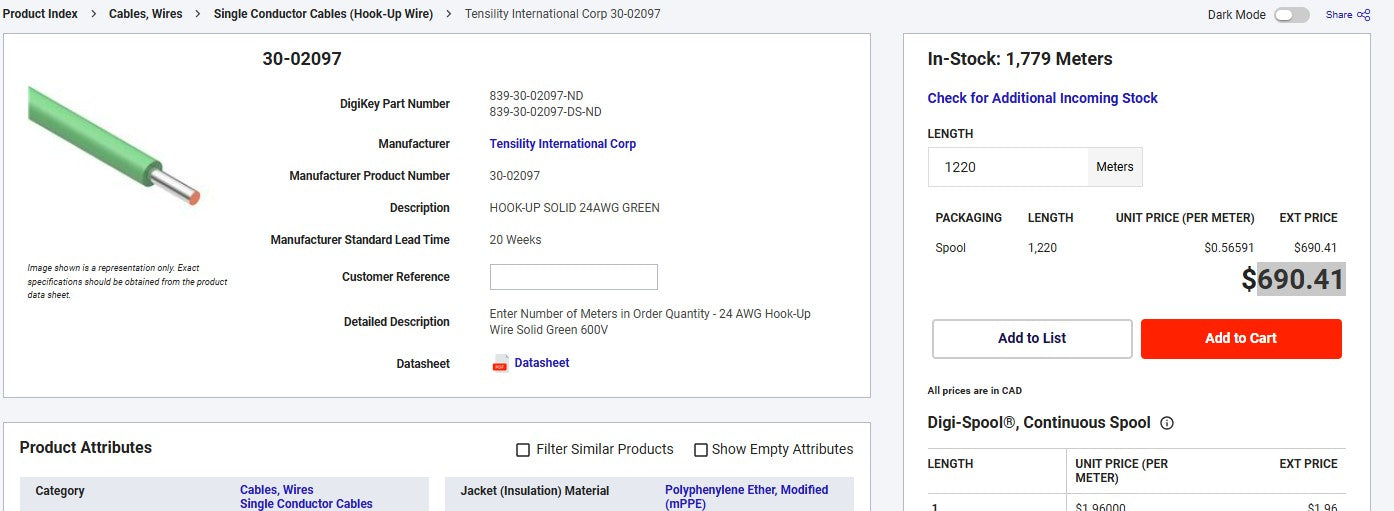Click Add to List button

point(1032,339)
